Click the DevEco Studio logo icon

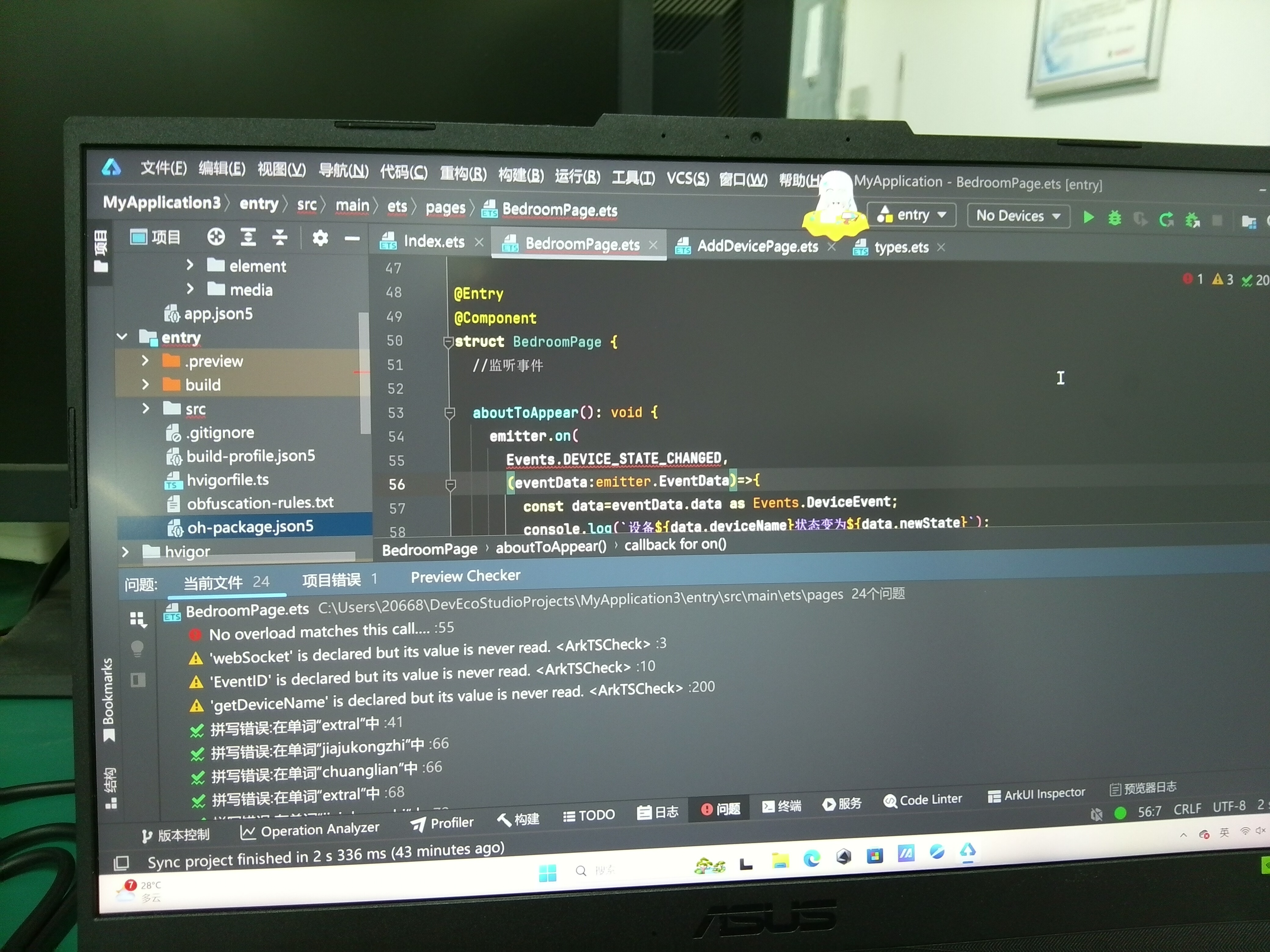tap(111, 167)
